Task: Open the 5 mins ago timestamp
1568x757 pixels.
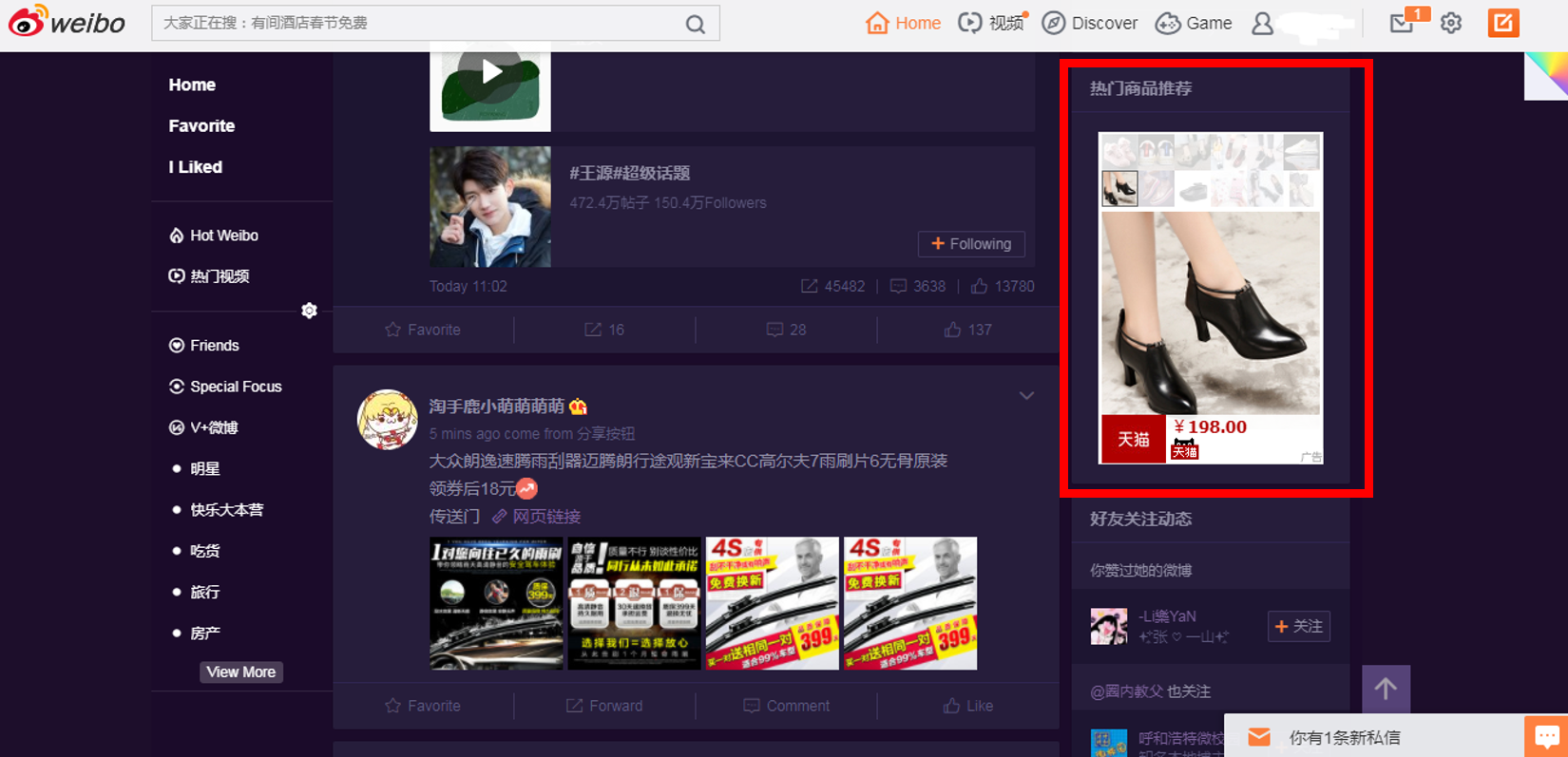Action: pos(464,434)
